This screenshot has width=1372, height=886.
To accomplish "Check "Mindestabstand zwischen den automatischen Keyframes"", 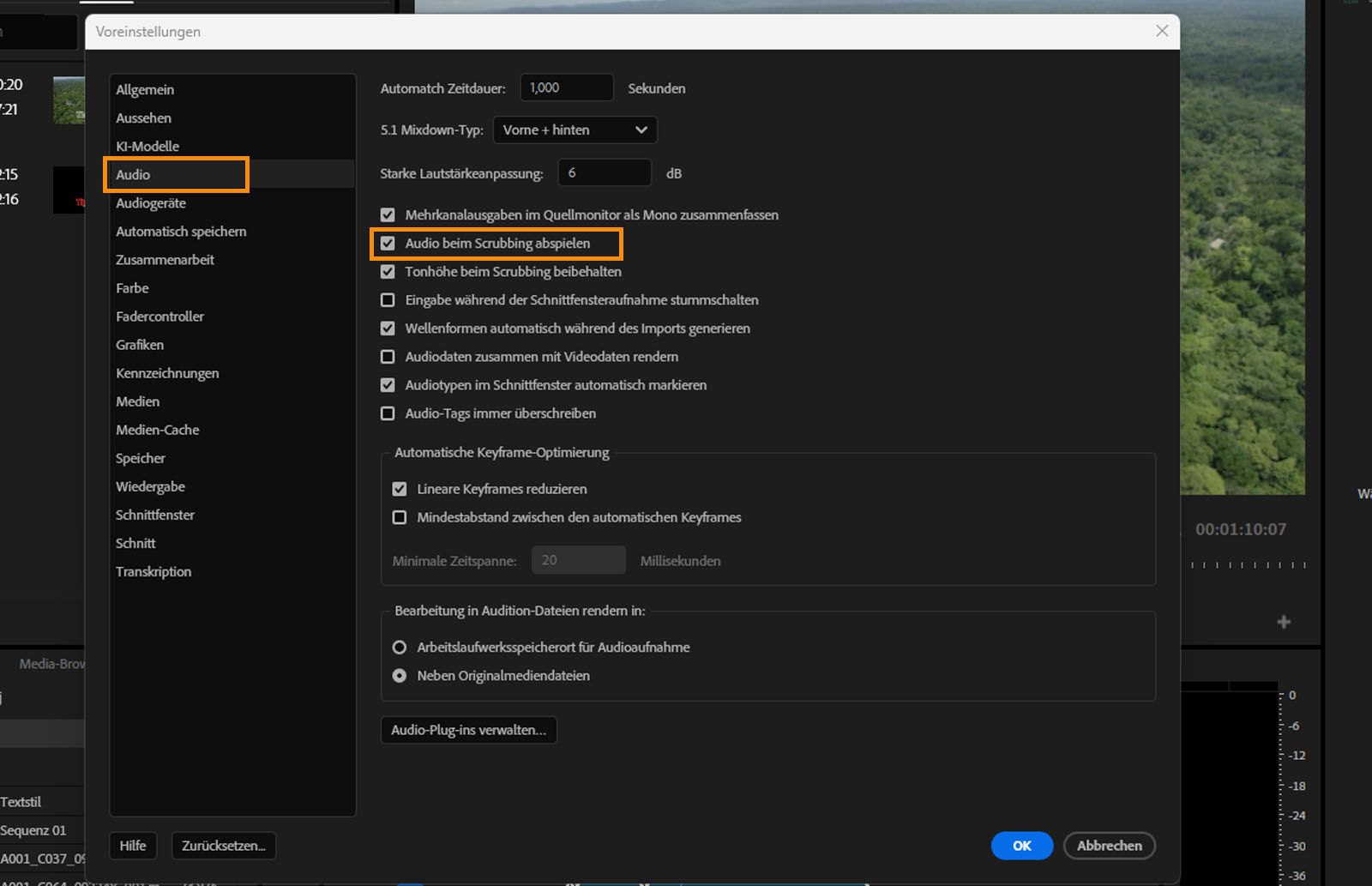I will point(400,517).
